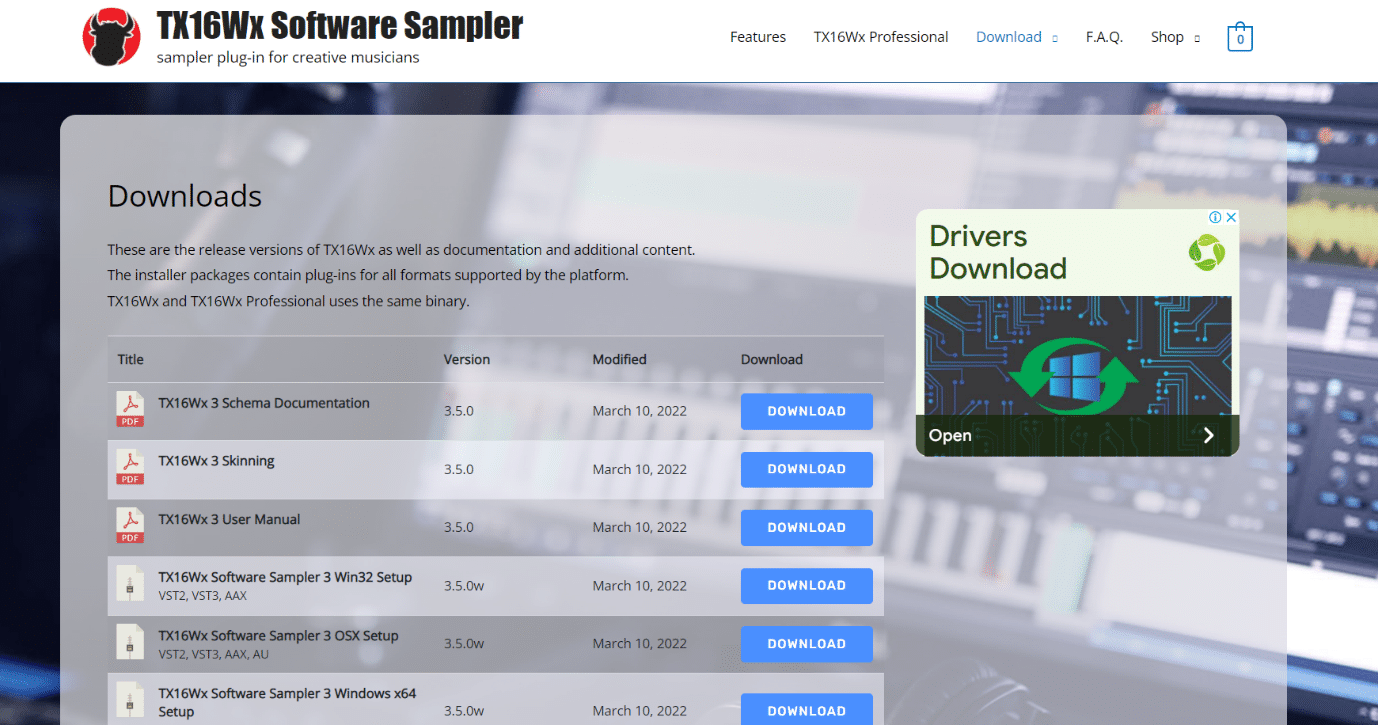1378x725 pixels.
Task: Click version 3.5.0 in Schema Documentation row
Action: (459, 411)
